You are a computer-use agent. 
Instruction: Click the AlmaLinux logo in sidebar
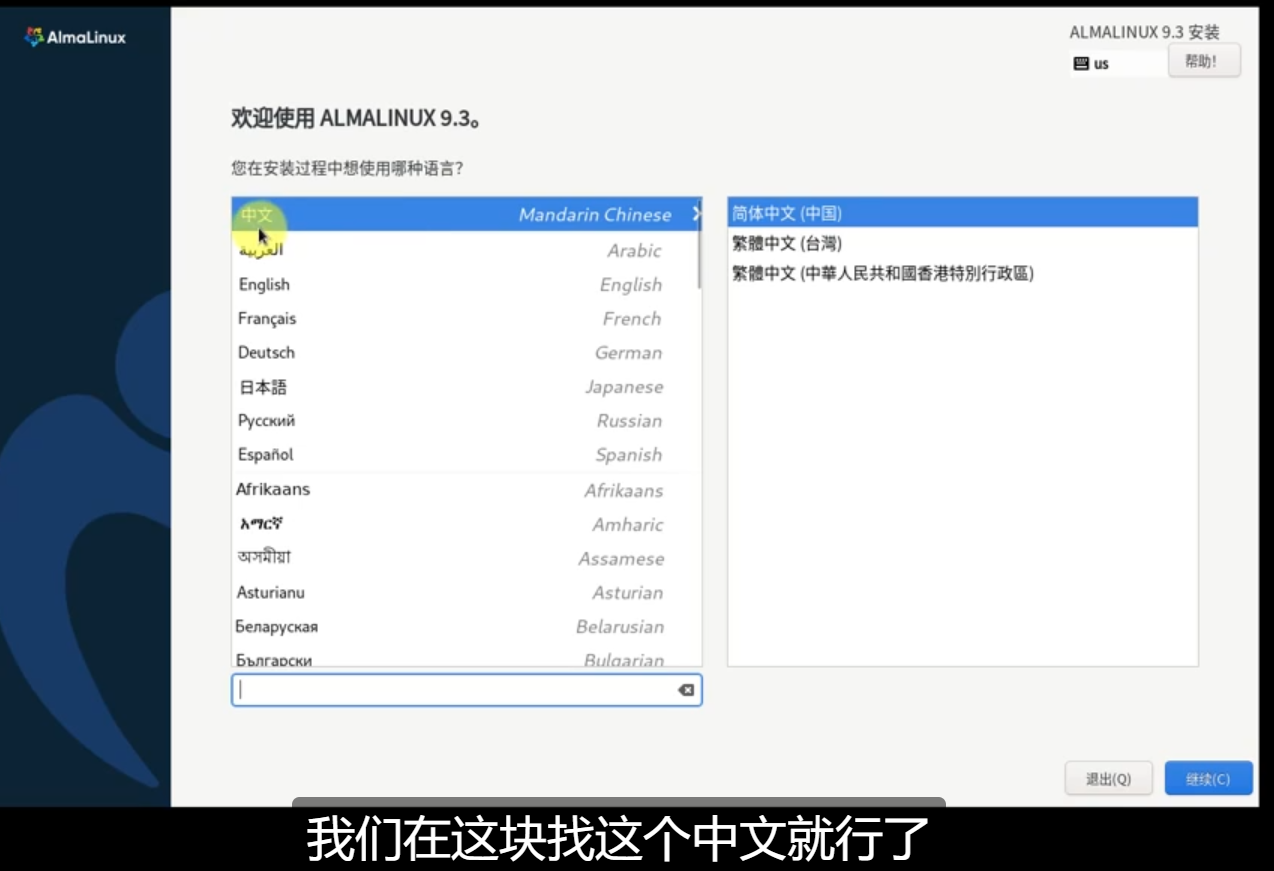(75, 38)
